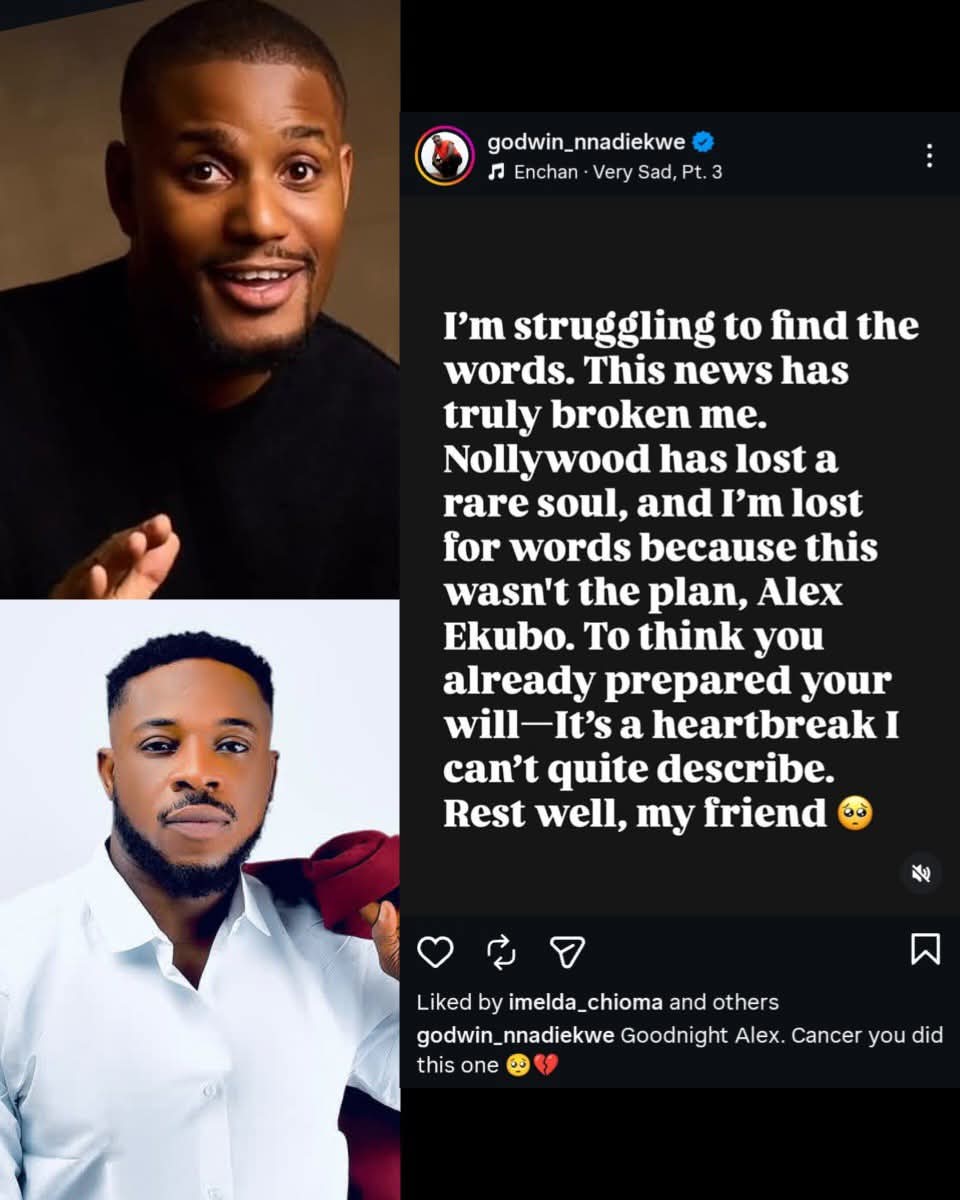Tap the tribute text 'Rest well, my friend'
960x1200 pixels.
[x=635, y=813]
